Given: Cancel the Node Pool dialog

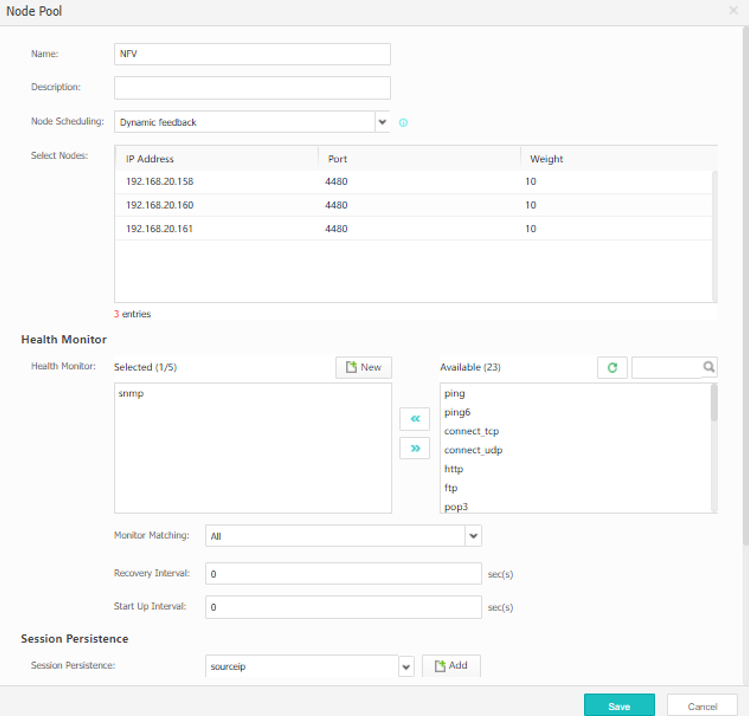Looking at the screenshot, I should [x=702, y=706].
